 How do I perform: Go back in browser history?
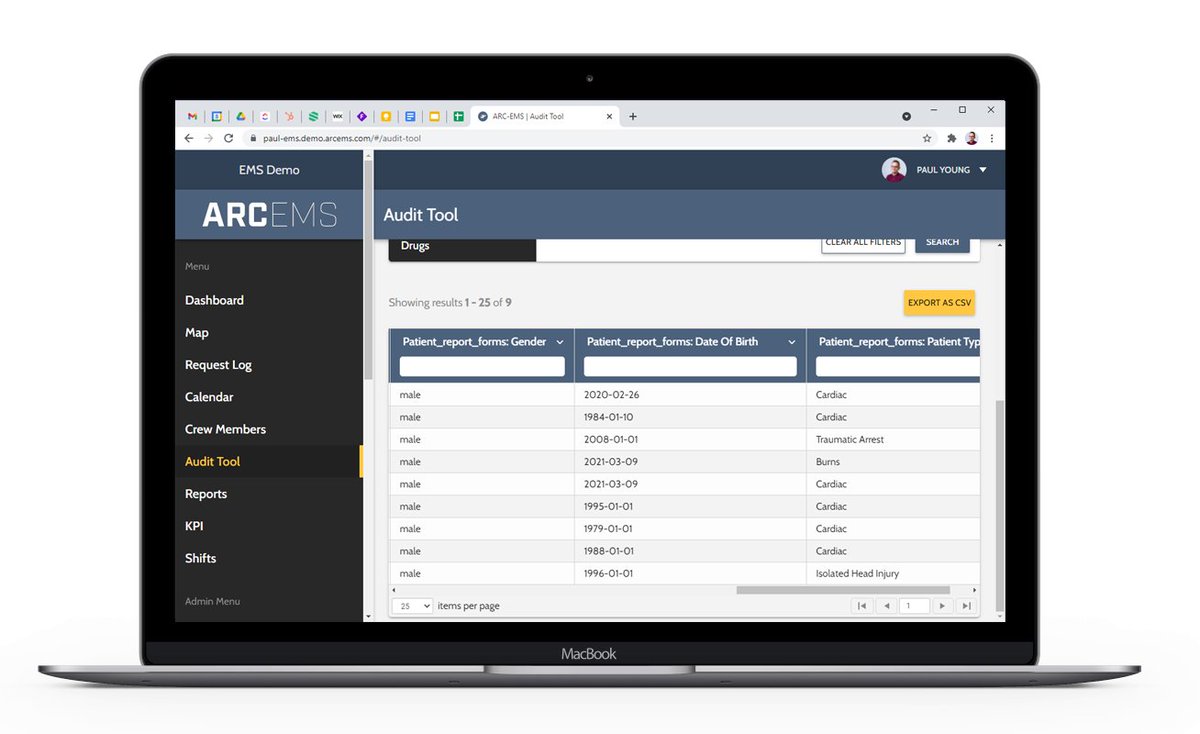[189, 138]
